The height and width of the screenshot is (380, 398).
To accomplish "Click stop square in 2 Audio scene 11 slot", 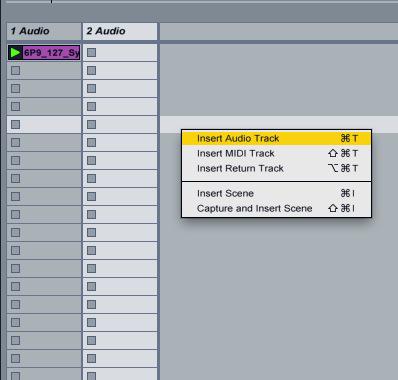I will (x=91, y=232).
